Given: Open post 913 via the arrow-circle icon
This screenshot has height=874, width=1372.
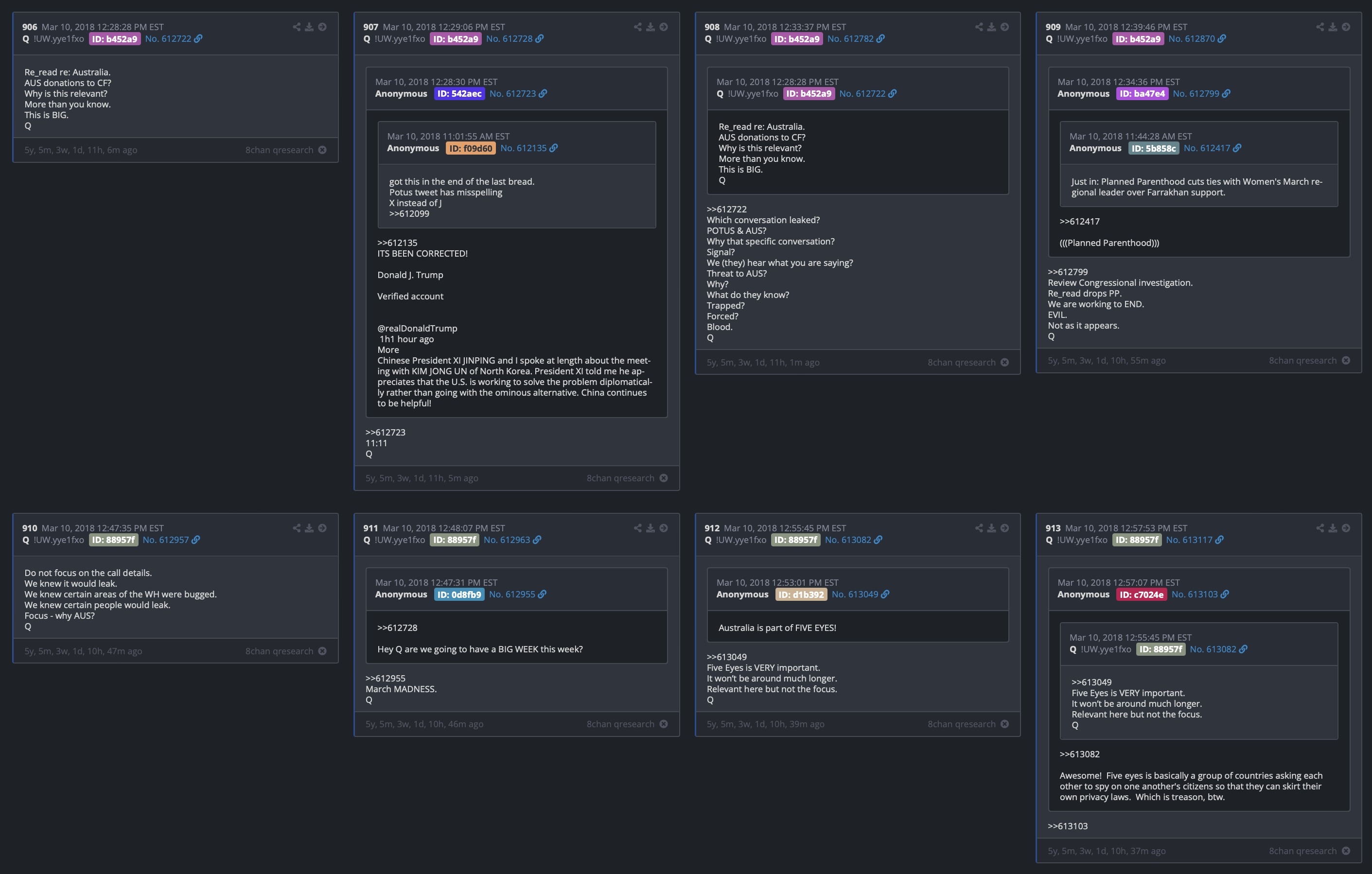Looking at the screenshot, I should coord(1346,528).
